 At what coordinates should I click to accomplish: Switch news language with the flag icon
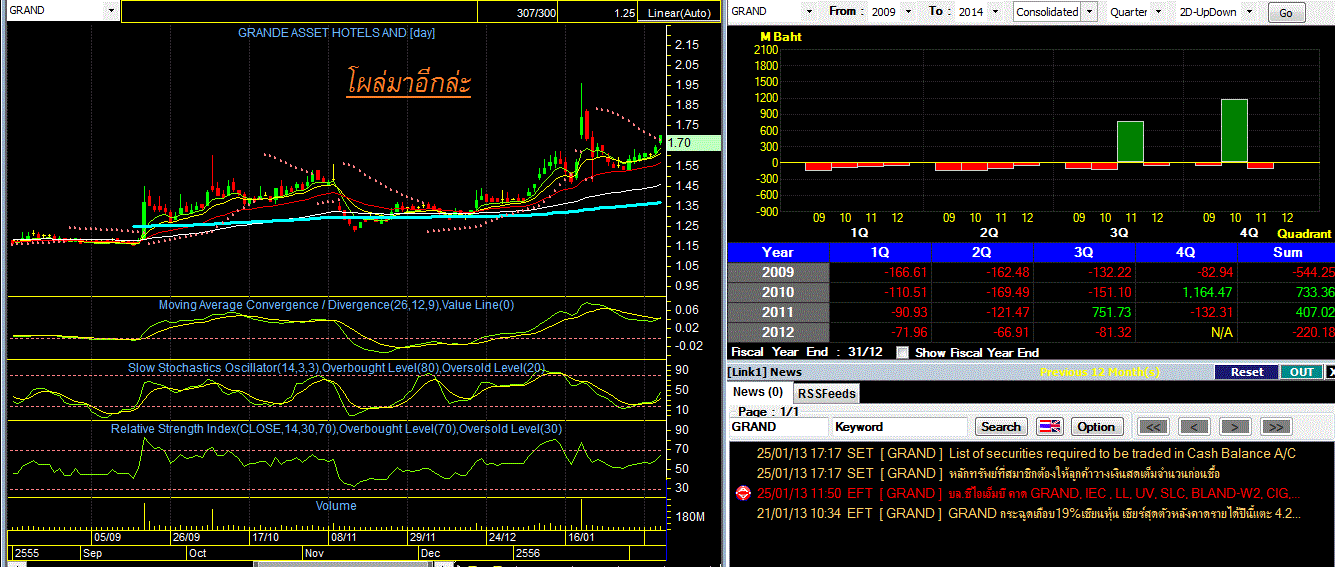(x=1050, y=426)
